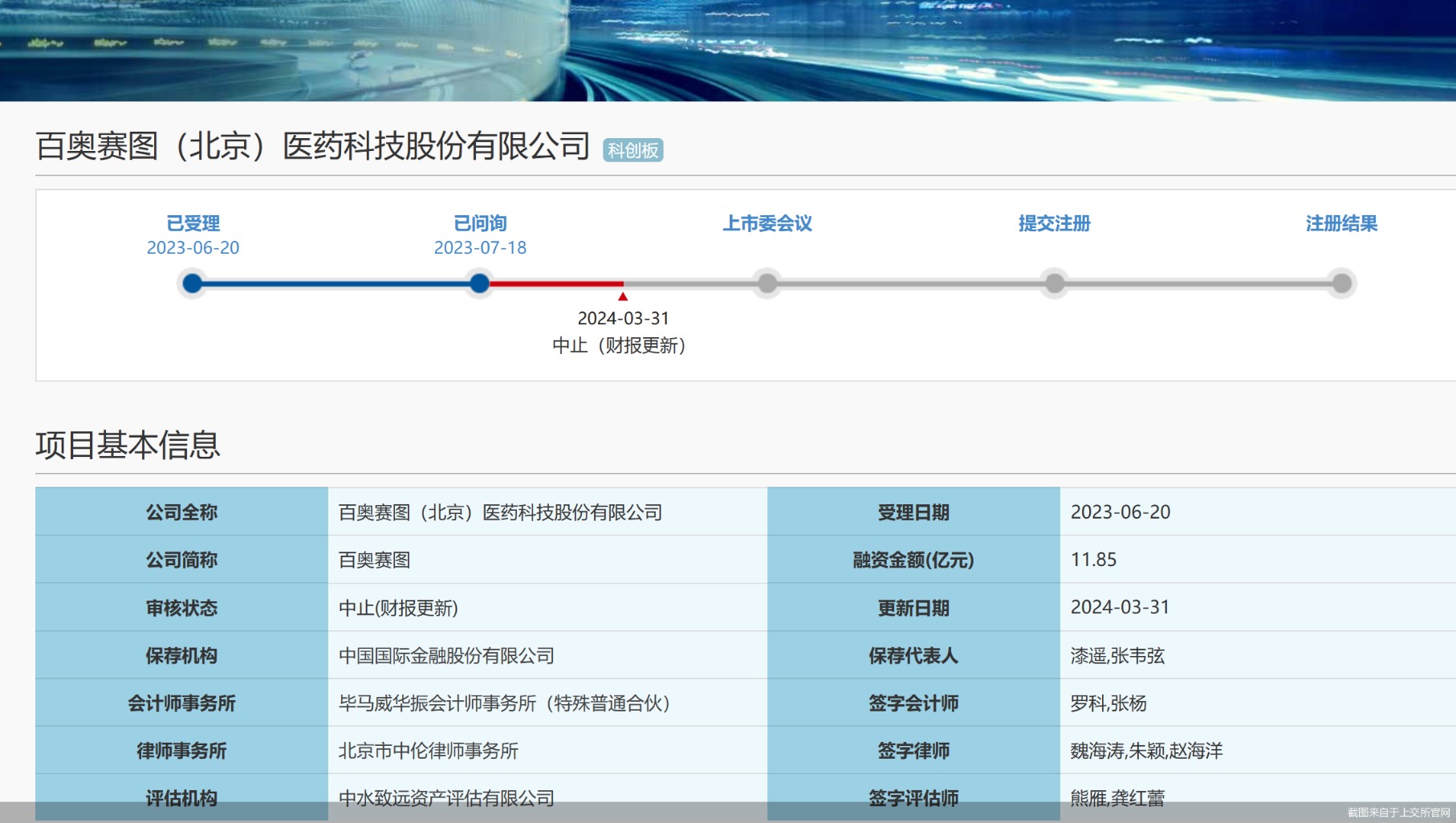Select the 已问询 stage label

pos(480,223)
